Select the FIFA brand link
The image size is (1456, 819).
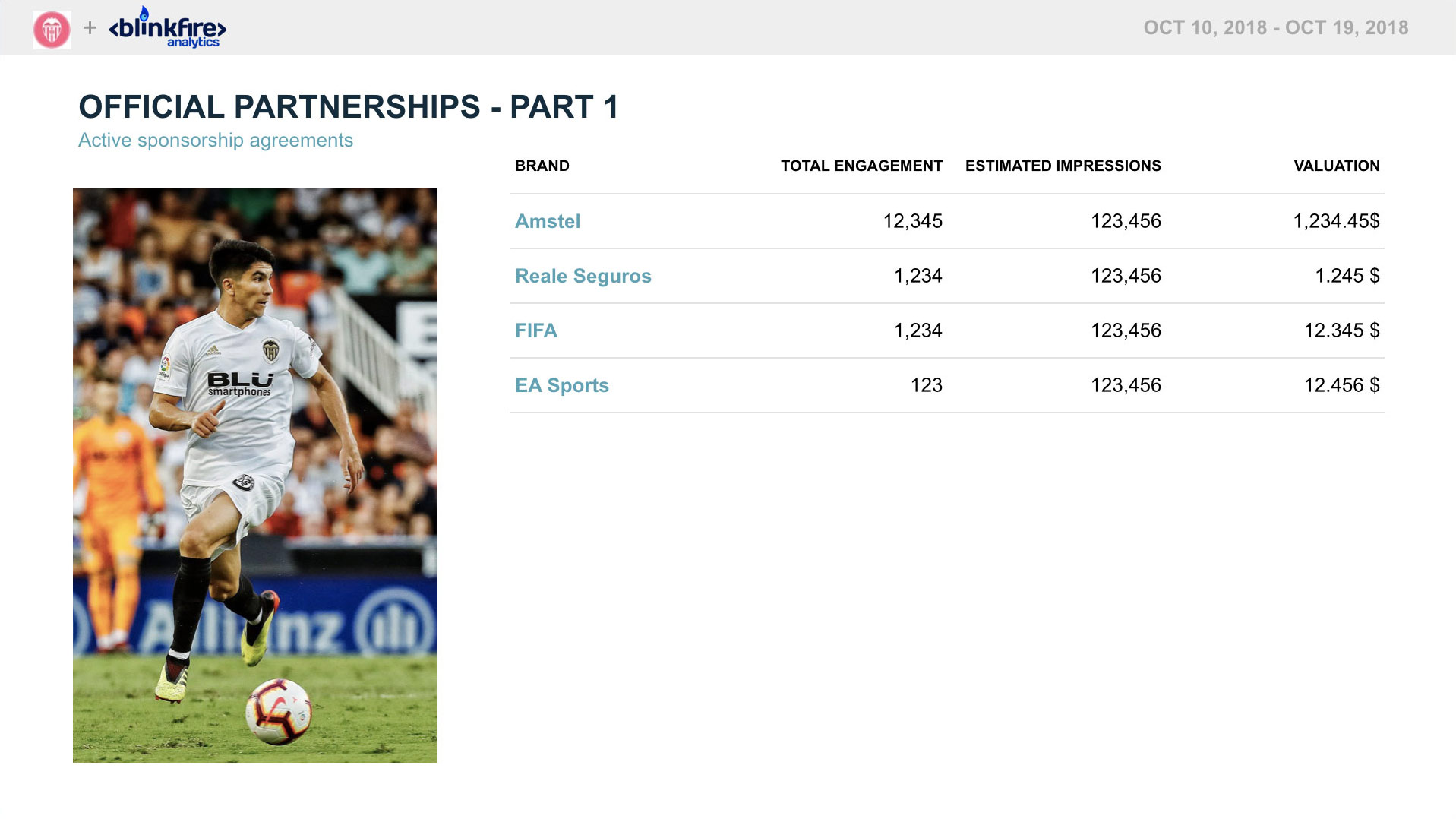(535, 330)
